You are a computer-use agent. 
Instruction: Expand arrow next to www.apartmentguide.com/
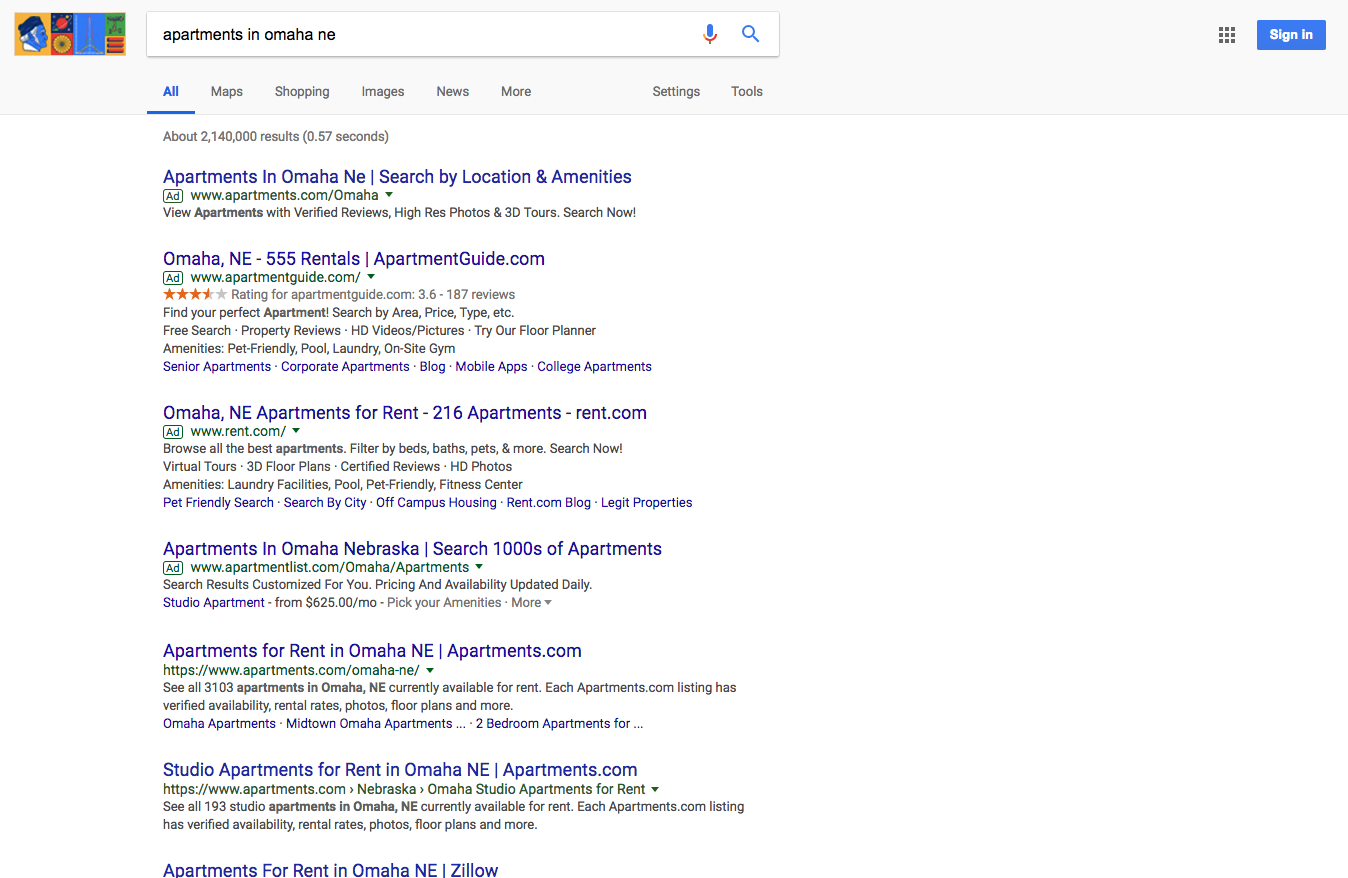click(x=371, y=277)
